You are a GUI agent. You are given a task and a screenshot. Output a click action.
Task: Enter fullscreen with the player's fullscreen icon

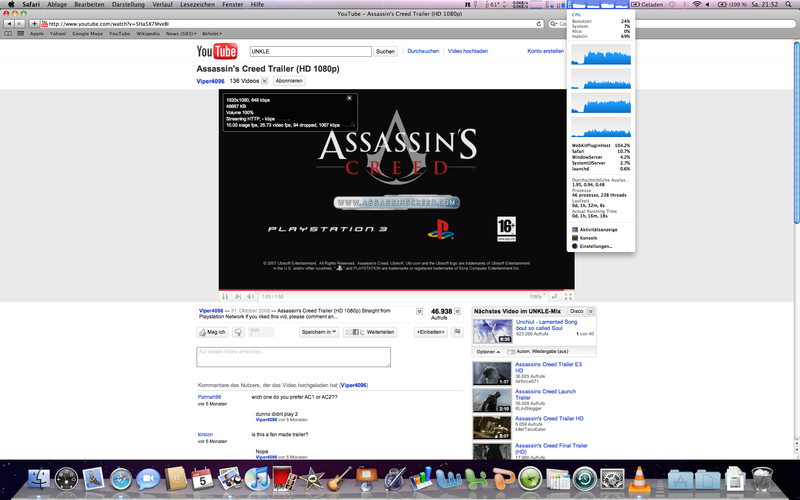[x=568, y=296]
